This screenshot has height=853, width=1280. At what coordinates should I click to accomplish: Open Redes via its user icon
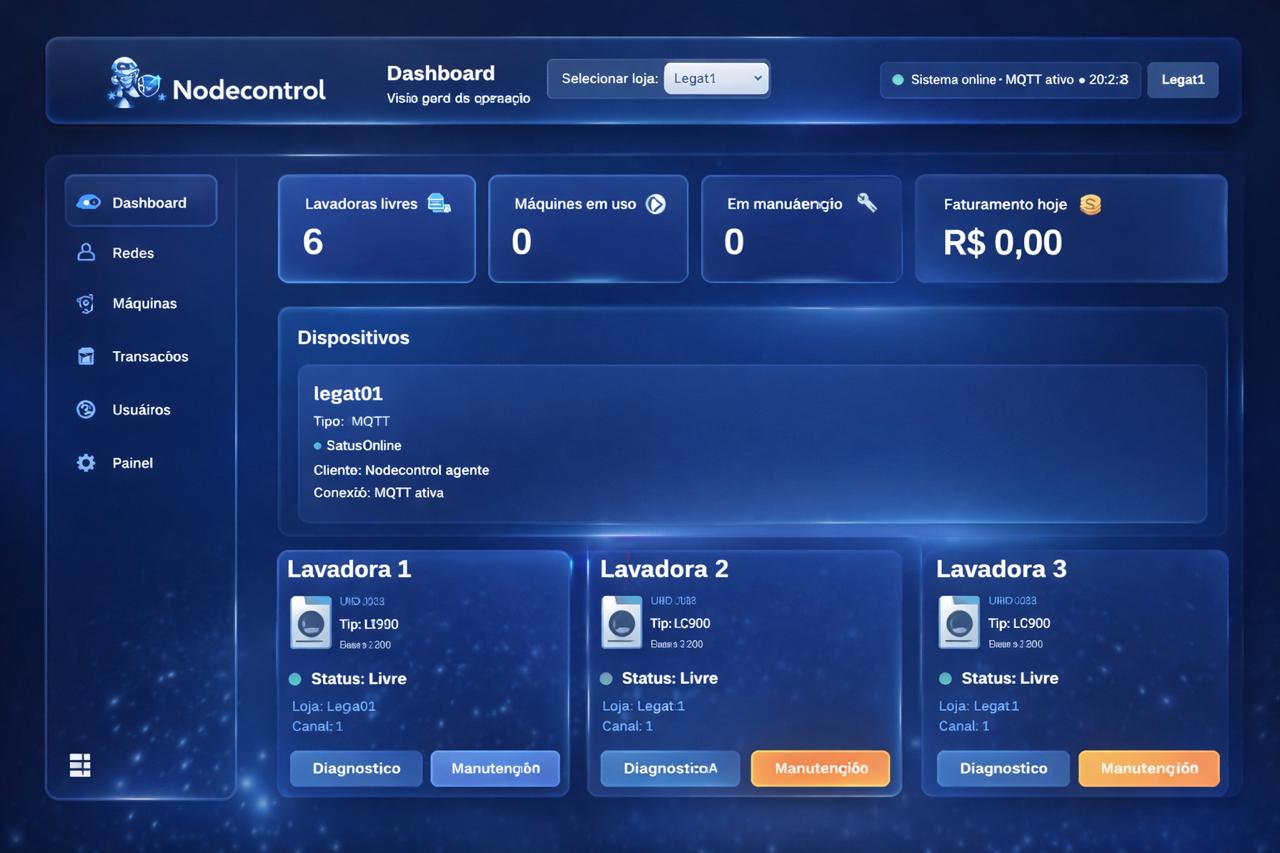pos(86,252)
